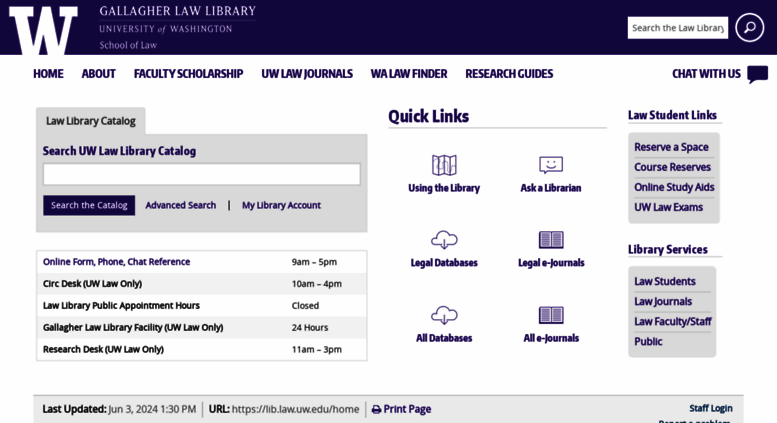Click the 10am – 4pm hours value
Viewport: 777px width, 423px height.
tap(317, 284)
